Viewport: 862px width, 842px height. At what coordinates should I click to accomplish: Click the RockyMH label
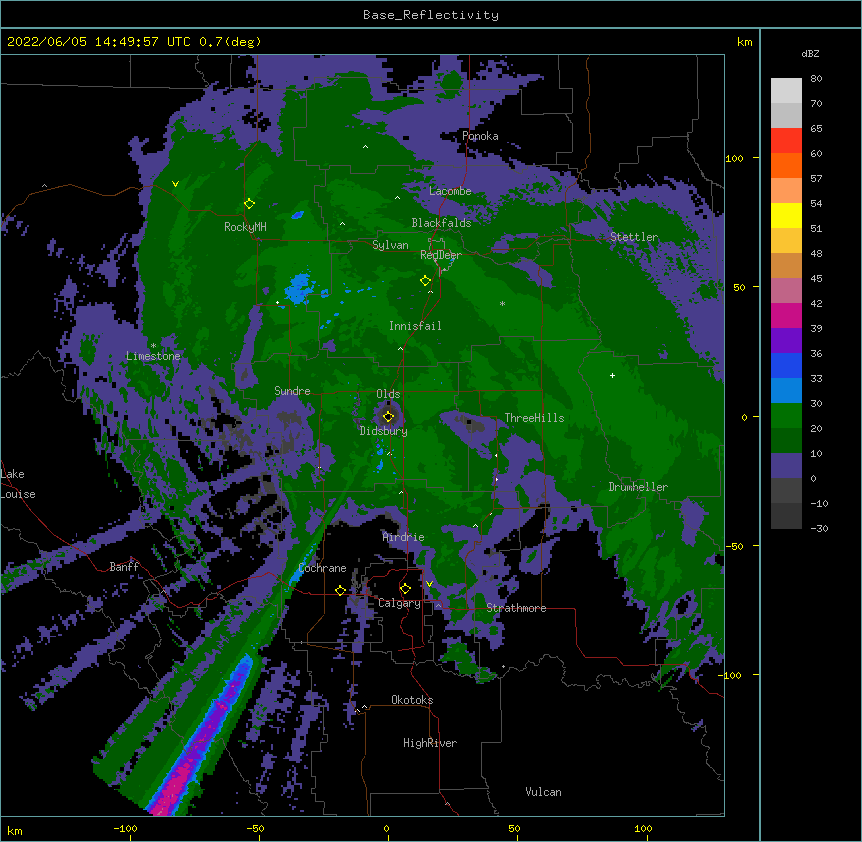[x=245, y=227]
